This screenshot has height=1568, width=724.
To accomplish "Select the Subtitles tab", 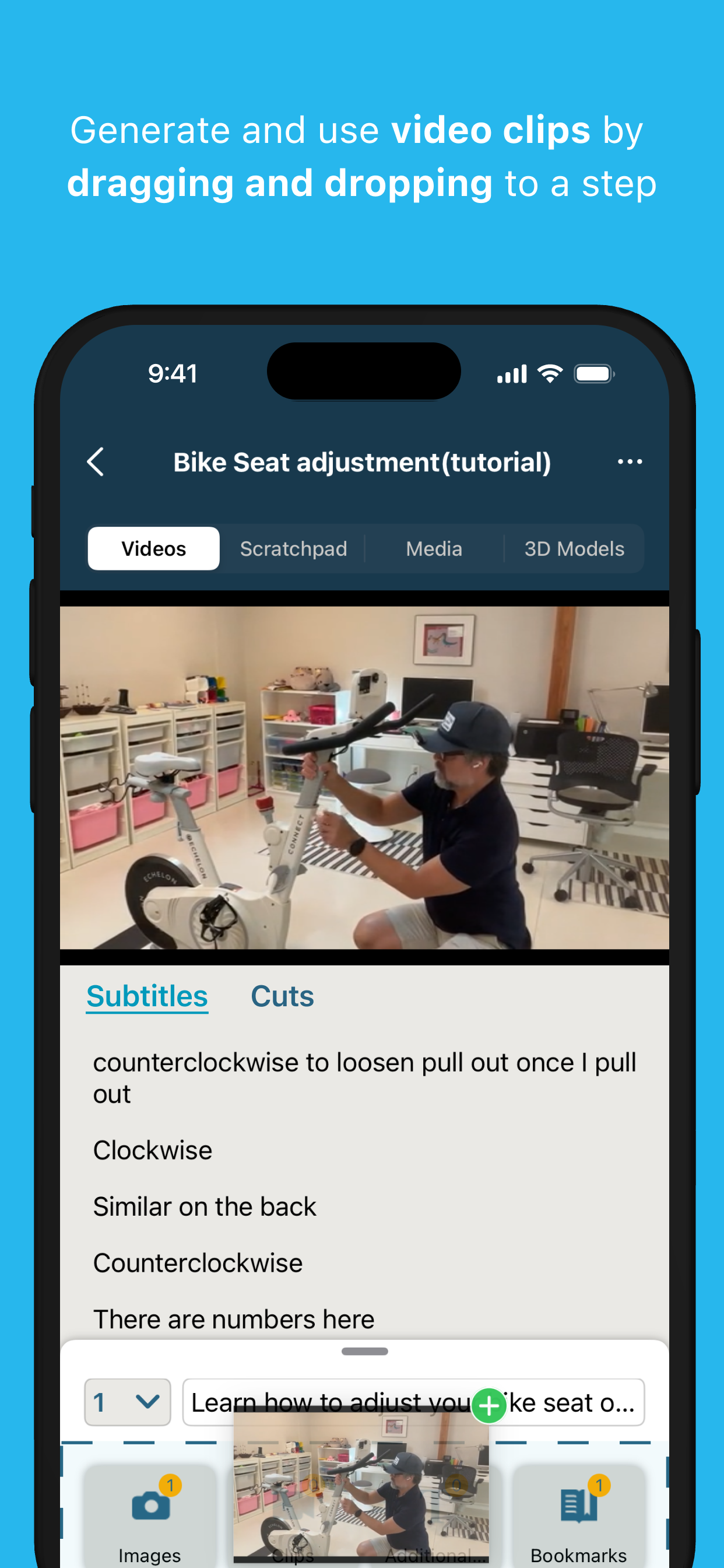I will pos(147,996).
